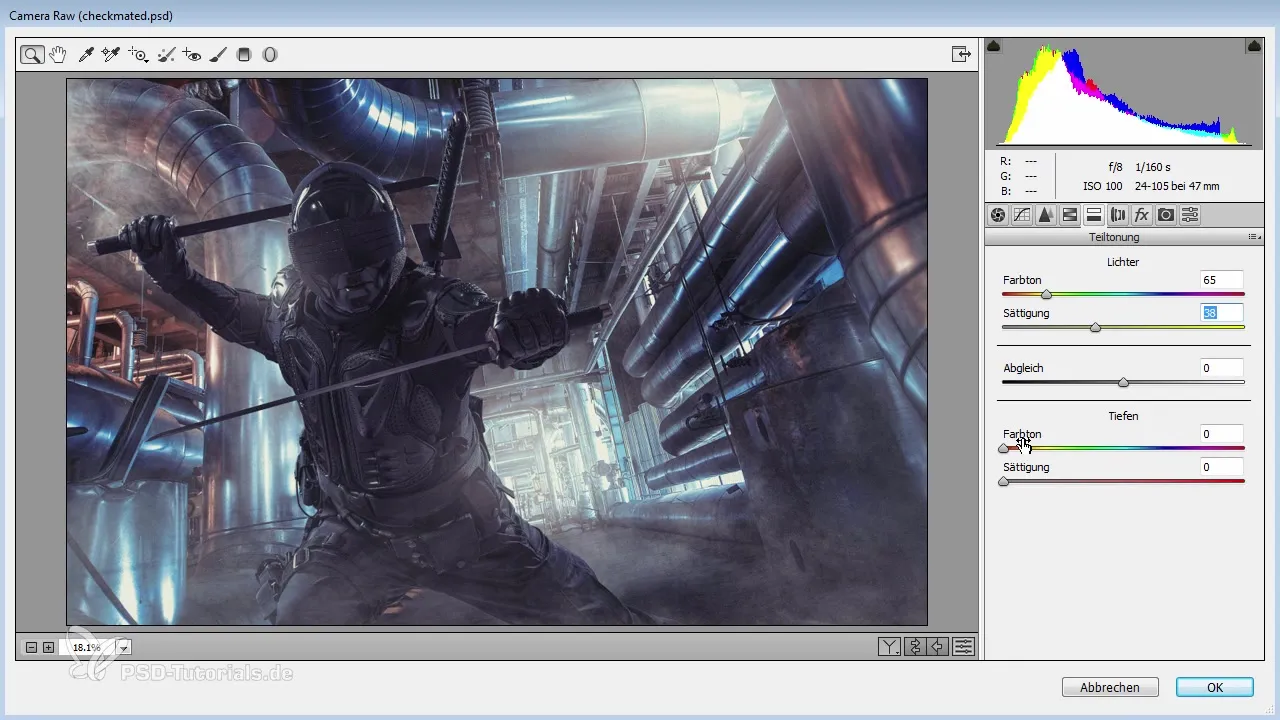Viewport: 1280px width, 720px height.
Task: Zoom out with the minus button
Action: [x=31, y=648]
